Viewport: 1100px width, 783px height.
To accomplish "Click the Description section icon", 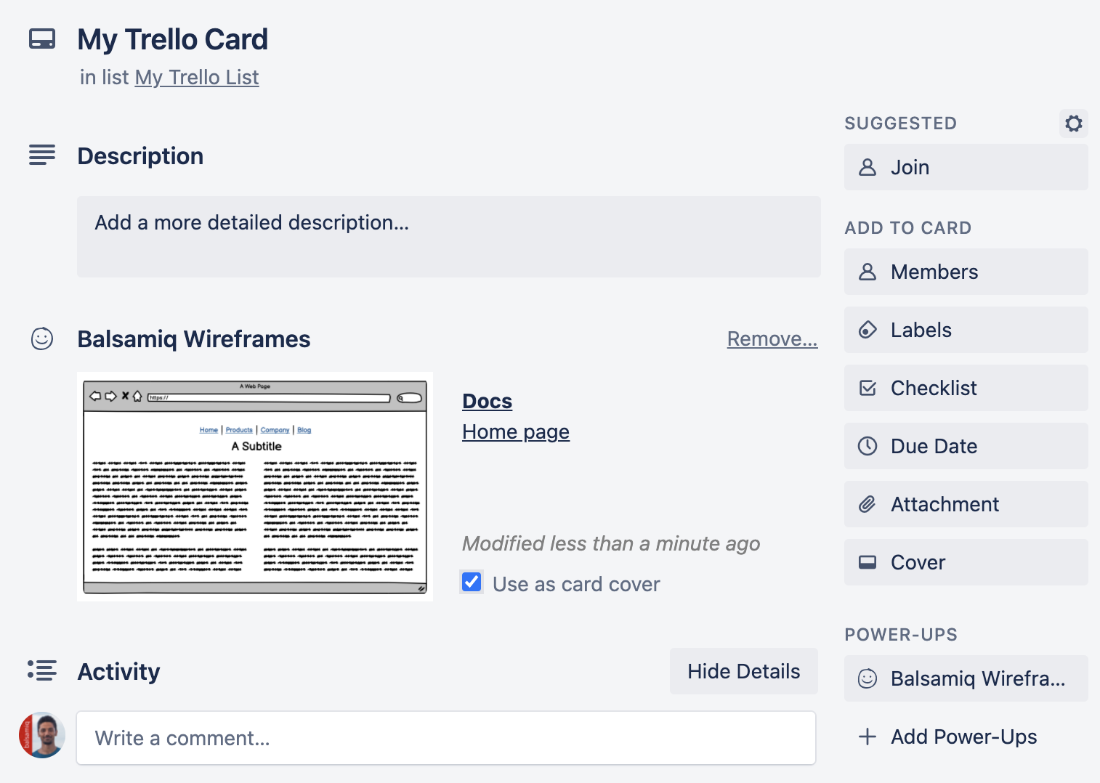I will coord(41,155).
